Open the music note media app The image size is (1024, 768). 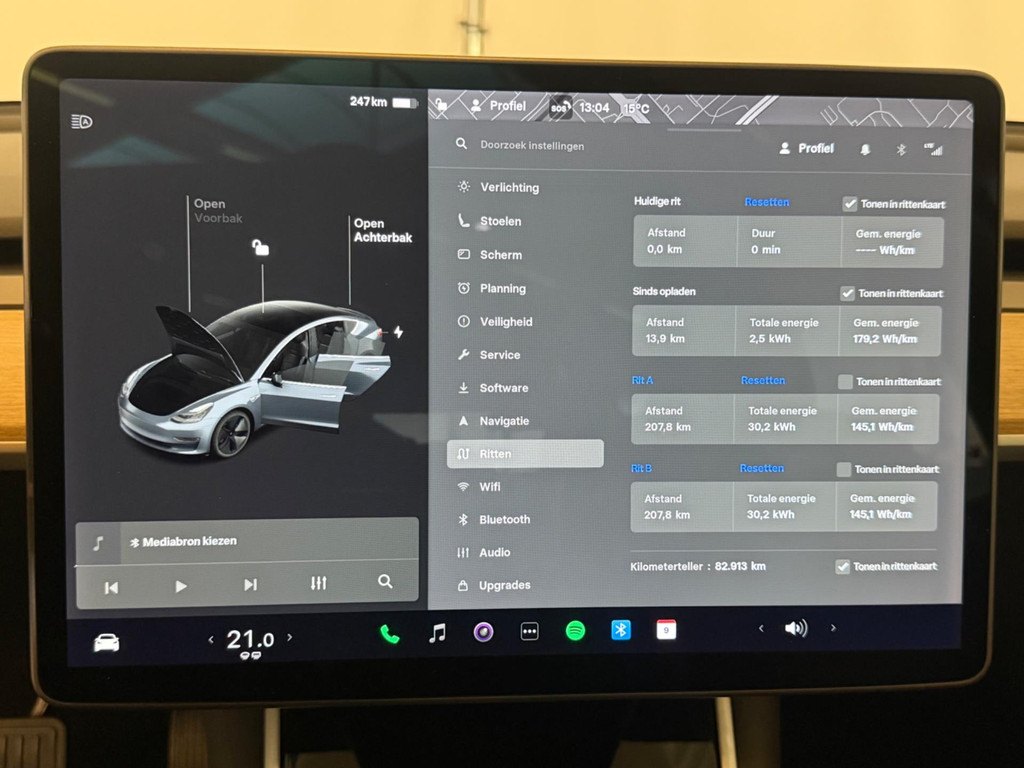coord(437,633)
